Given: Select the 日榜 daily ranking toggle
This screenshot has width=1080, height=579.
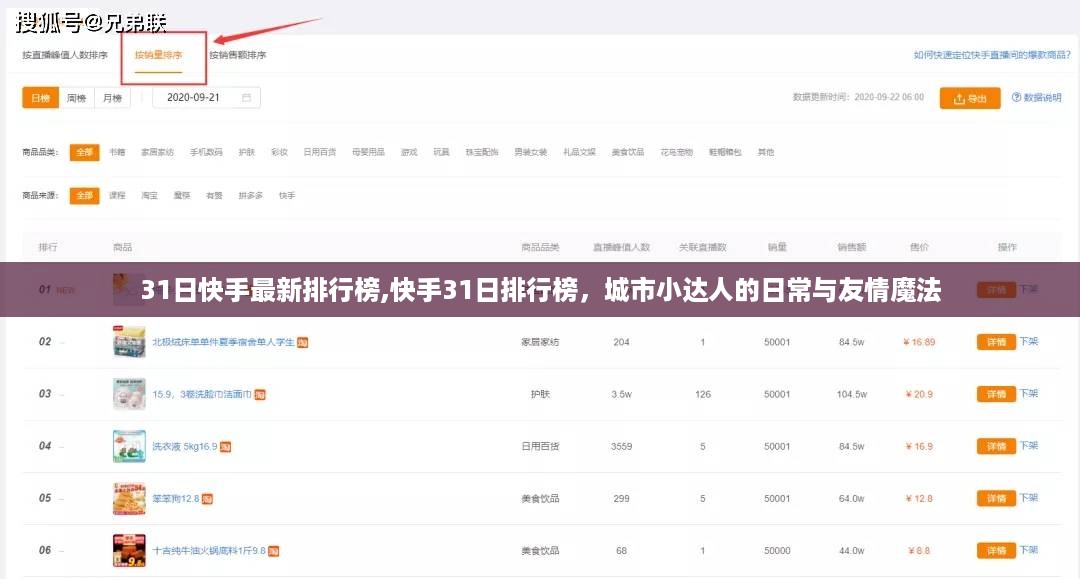Looking at the screenshot, I should click(40, 98).
